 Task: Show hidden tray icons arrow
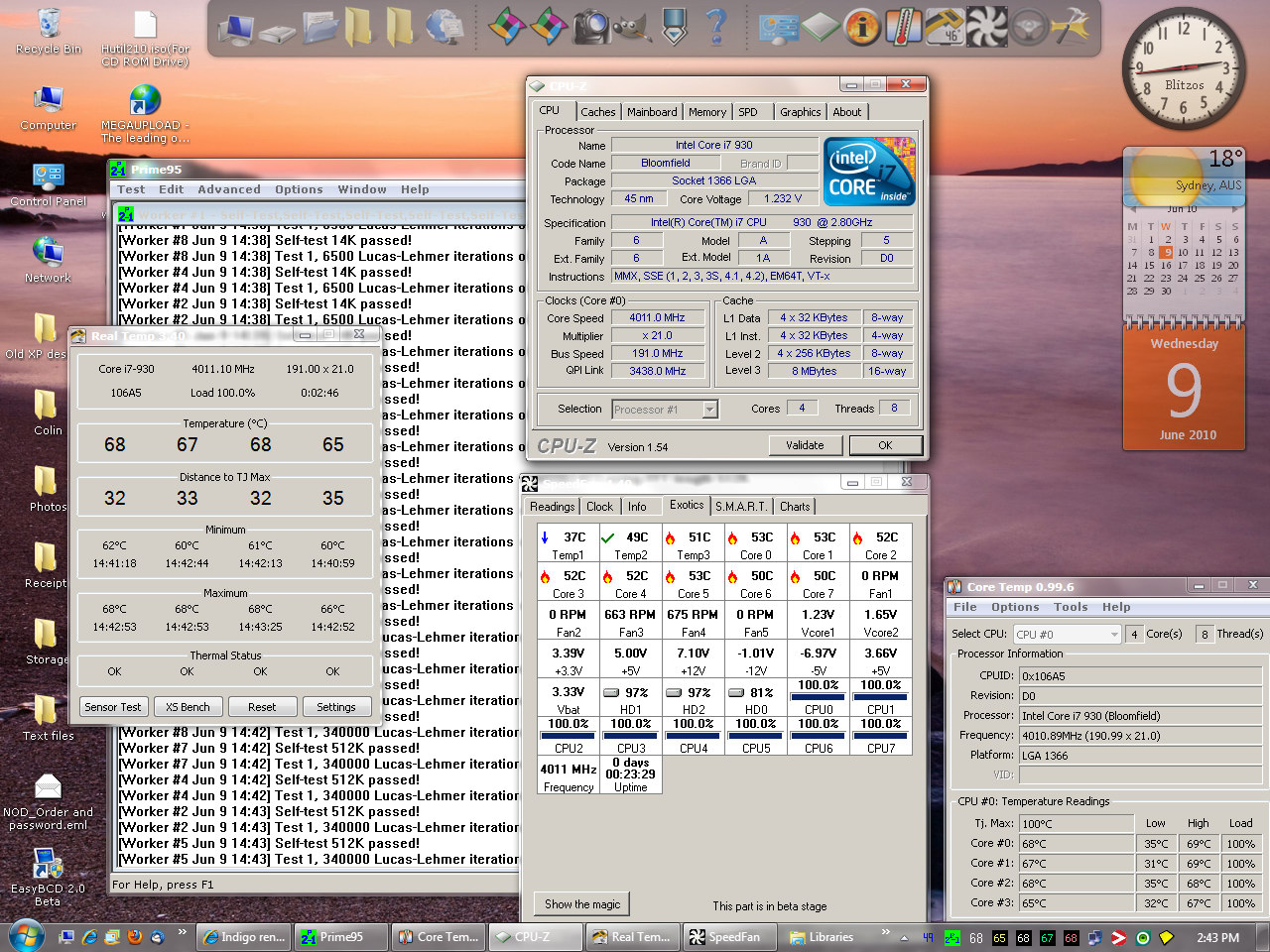pyautogui.click(x=903, y=937)
